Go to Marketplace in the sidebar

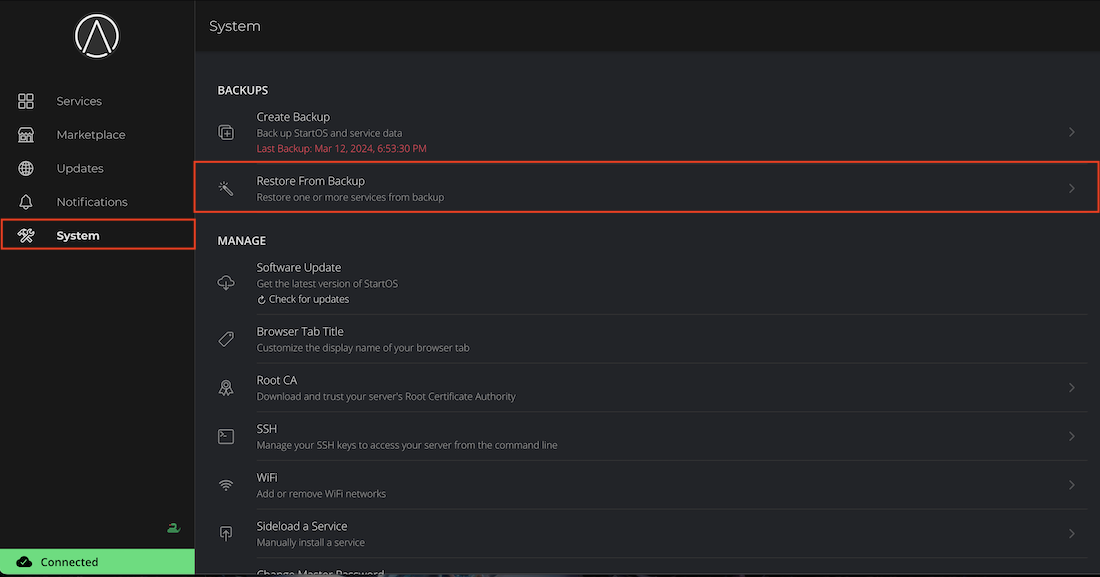90,135
